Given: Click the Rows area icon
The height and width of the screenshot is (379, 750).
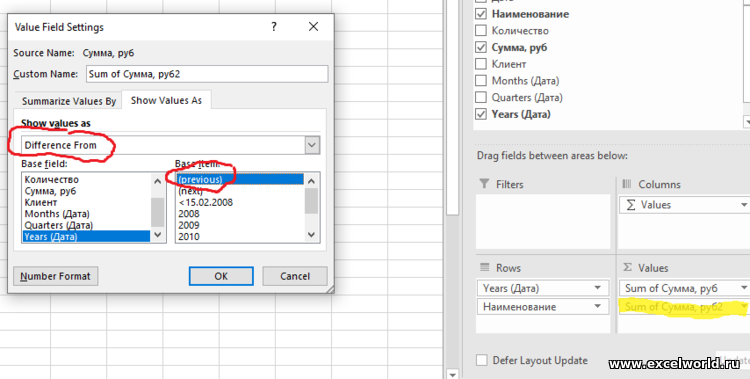Looking at the screenshot, I should (x=485, y=268).
